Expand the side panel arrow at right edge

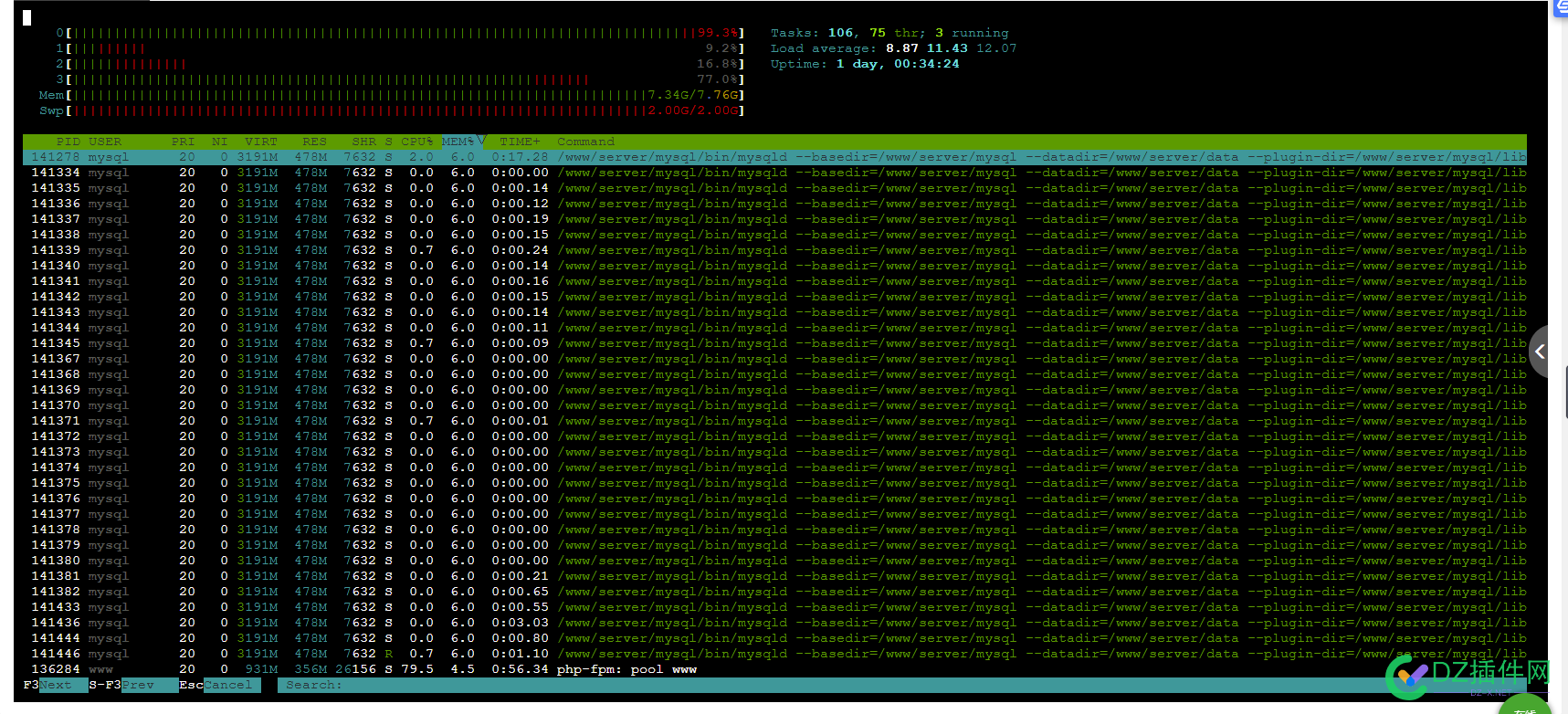(x=1540, y=352)
